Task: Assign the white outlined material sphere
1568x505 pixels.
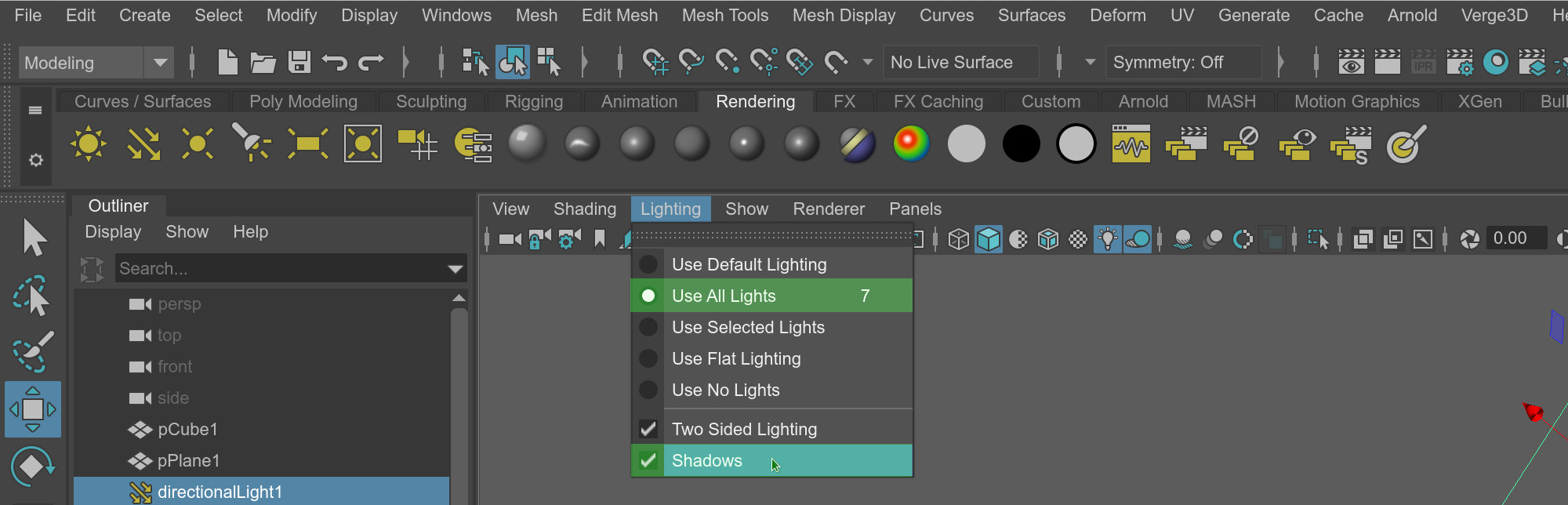Action: point(1076,144)
